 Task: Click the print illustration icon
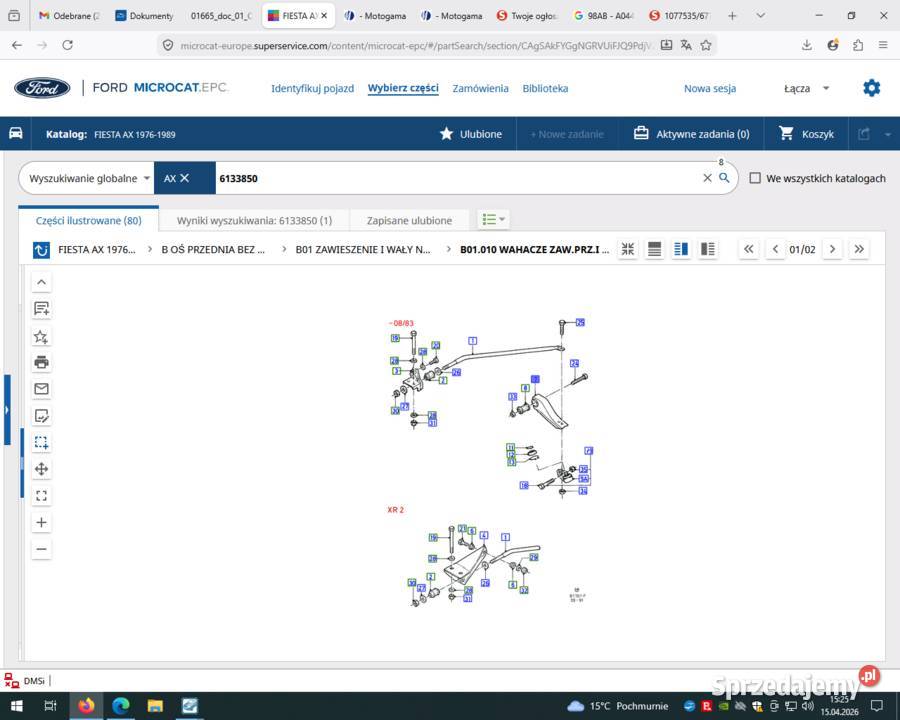41,362
